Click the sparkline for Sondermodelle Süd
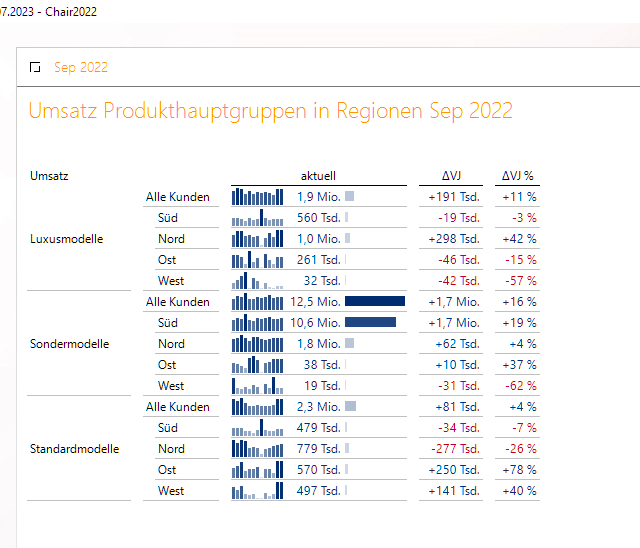 pyautogui.click(x=258, y=323)
